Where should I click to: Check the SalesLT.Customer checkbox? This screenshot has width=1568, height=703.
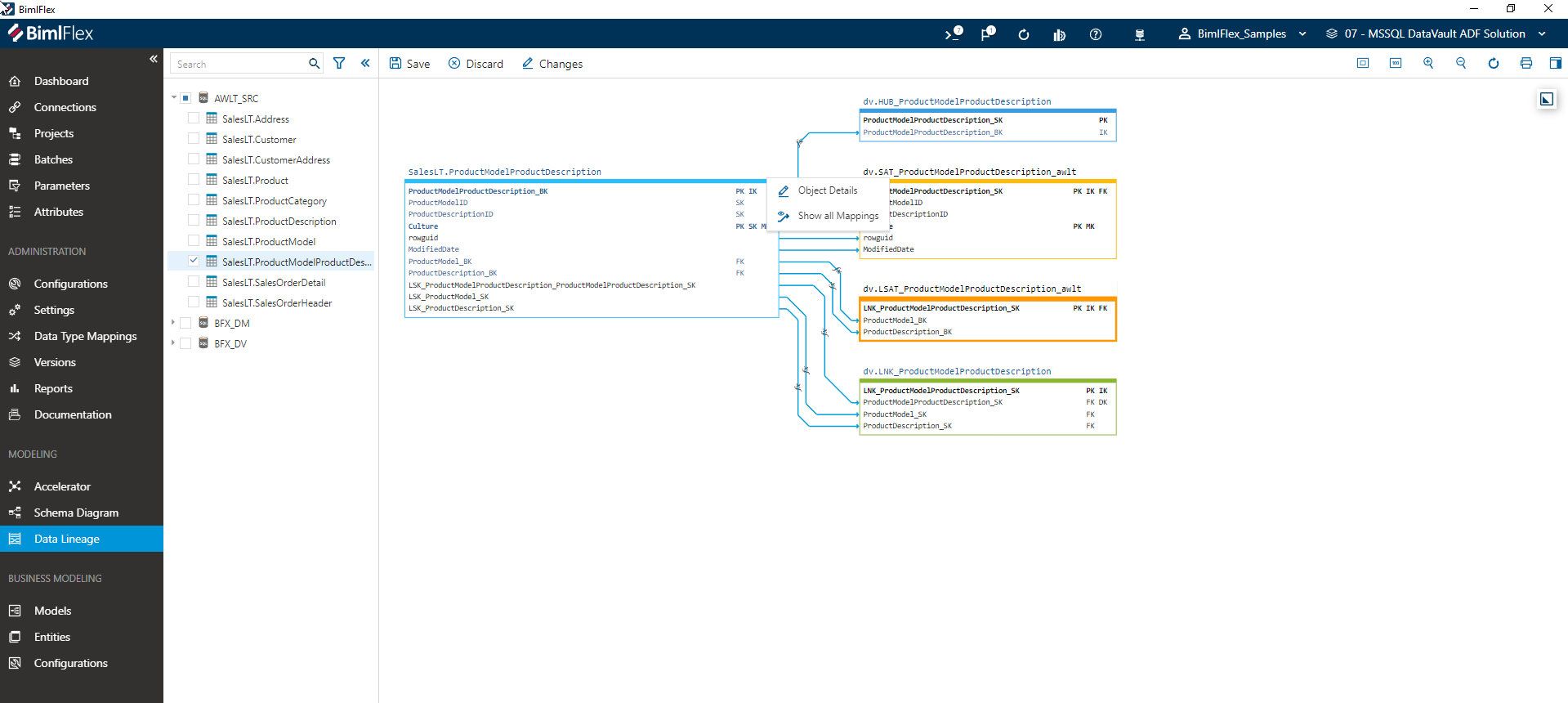click(194, 139)
